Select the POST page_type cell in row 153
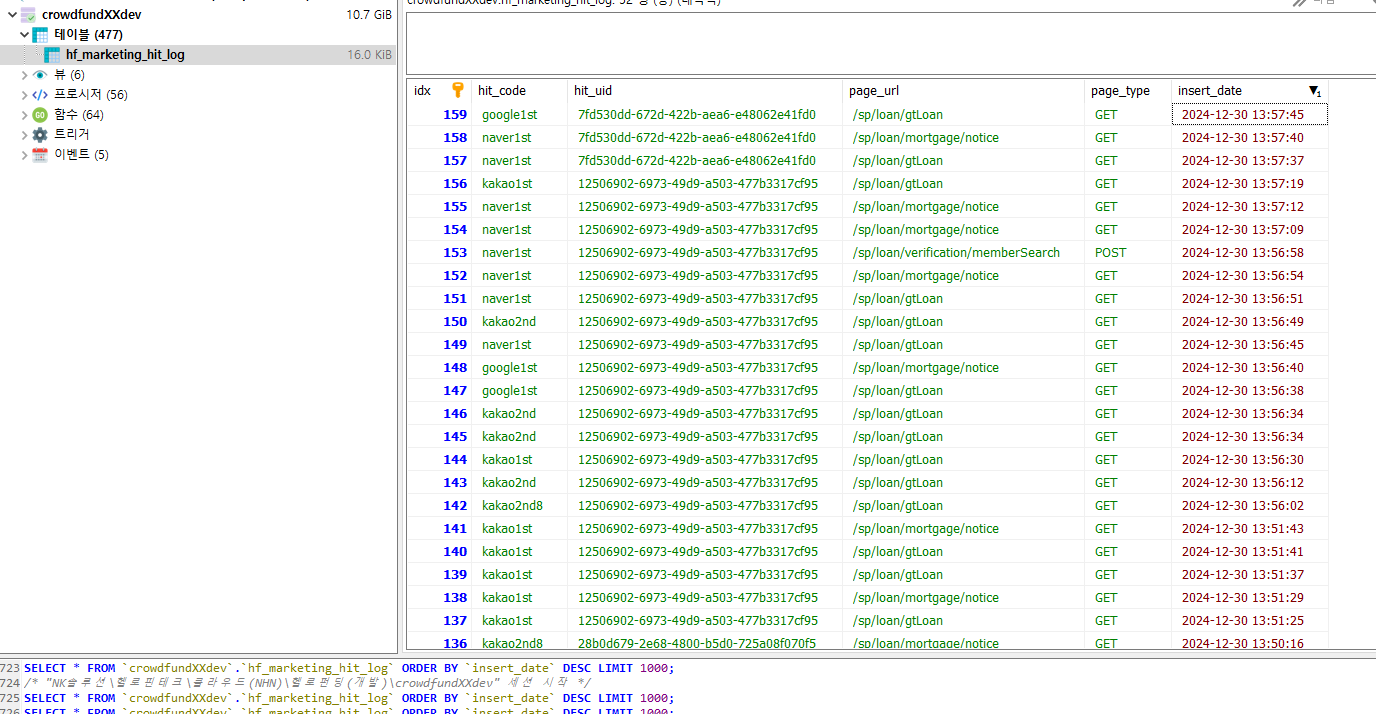The image size is (1376, 714). [1128, 253]
